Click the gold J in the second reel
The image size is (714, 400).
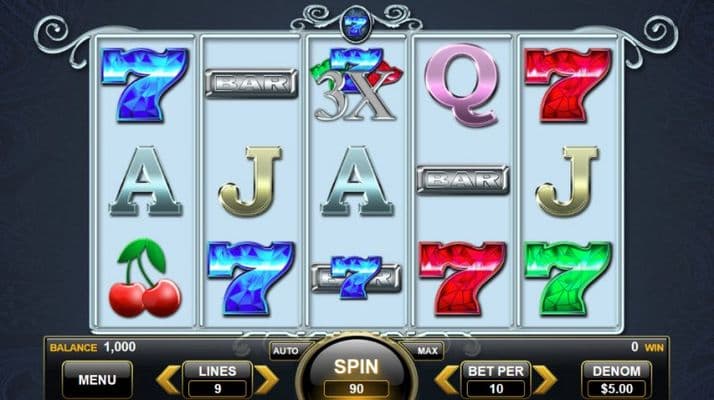(250, 181)
